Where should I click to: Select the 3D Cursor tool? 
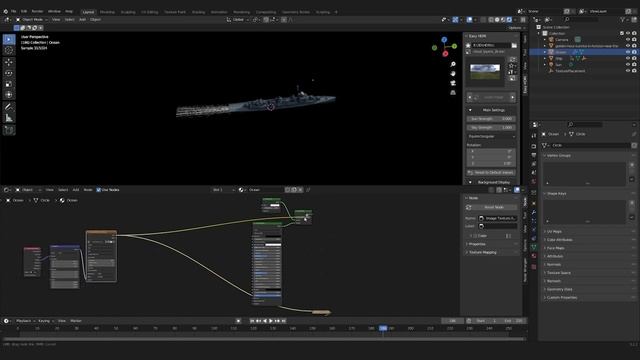[x=9, y=50]
